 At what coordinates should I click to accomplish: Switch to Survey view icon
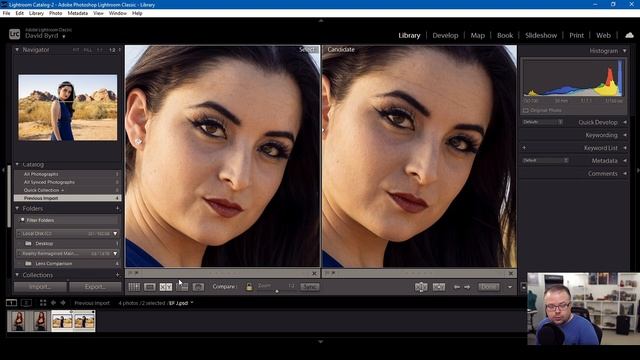(x=182, y=287)
